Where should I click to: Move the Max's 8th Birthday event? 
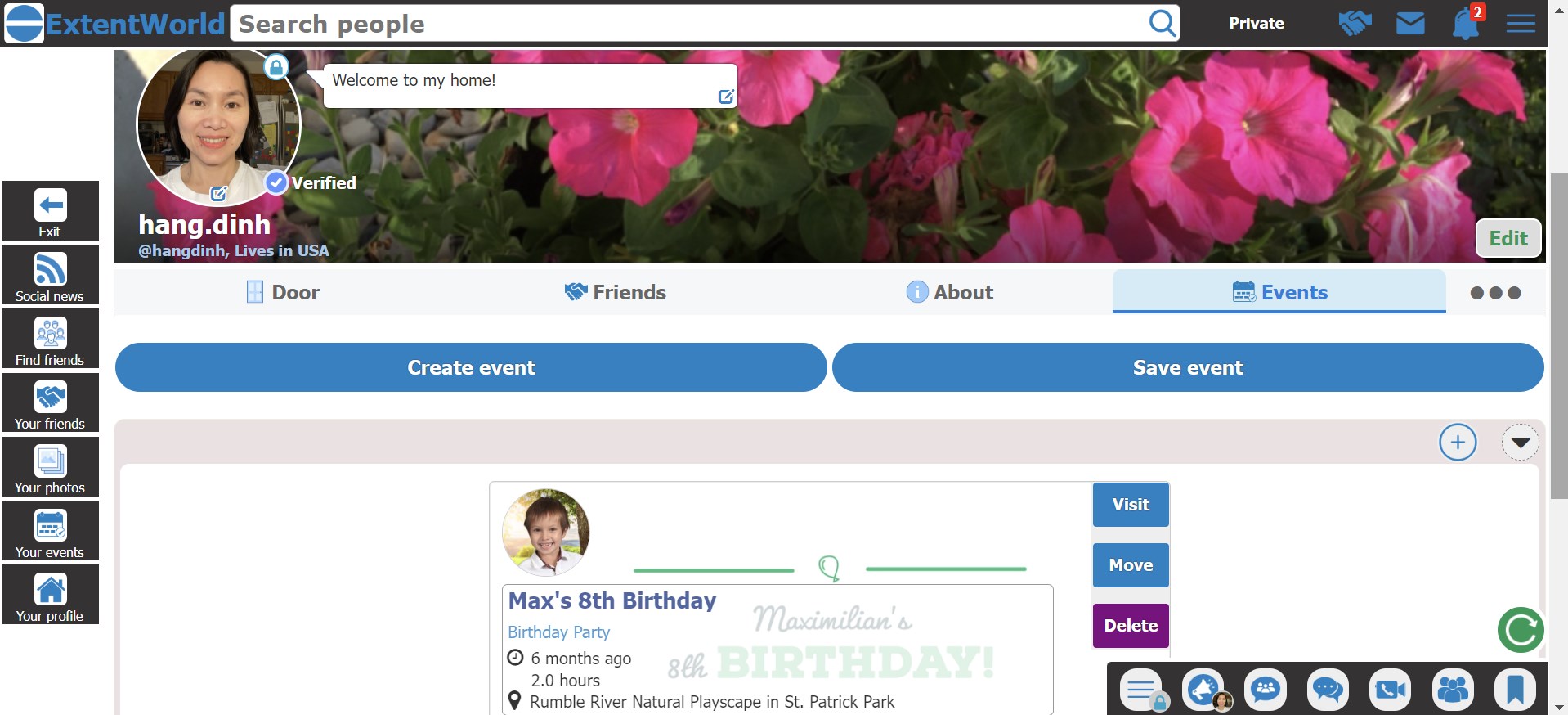pos(1131,565)
